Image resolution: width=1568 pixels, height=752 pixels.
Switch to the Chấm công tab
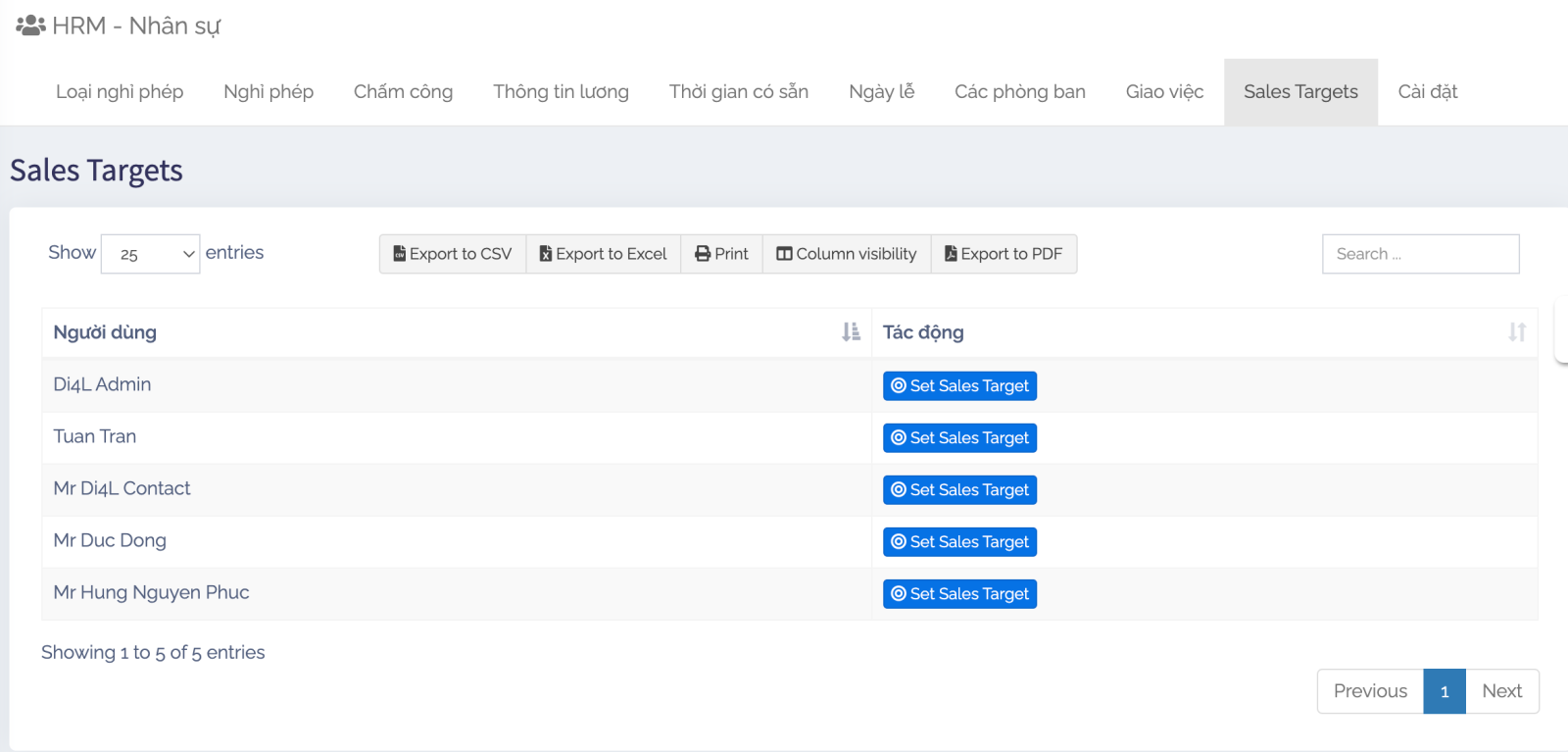click(x=403, y=92)
